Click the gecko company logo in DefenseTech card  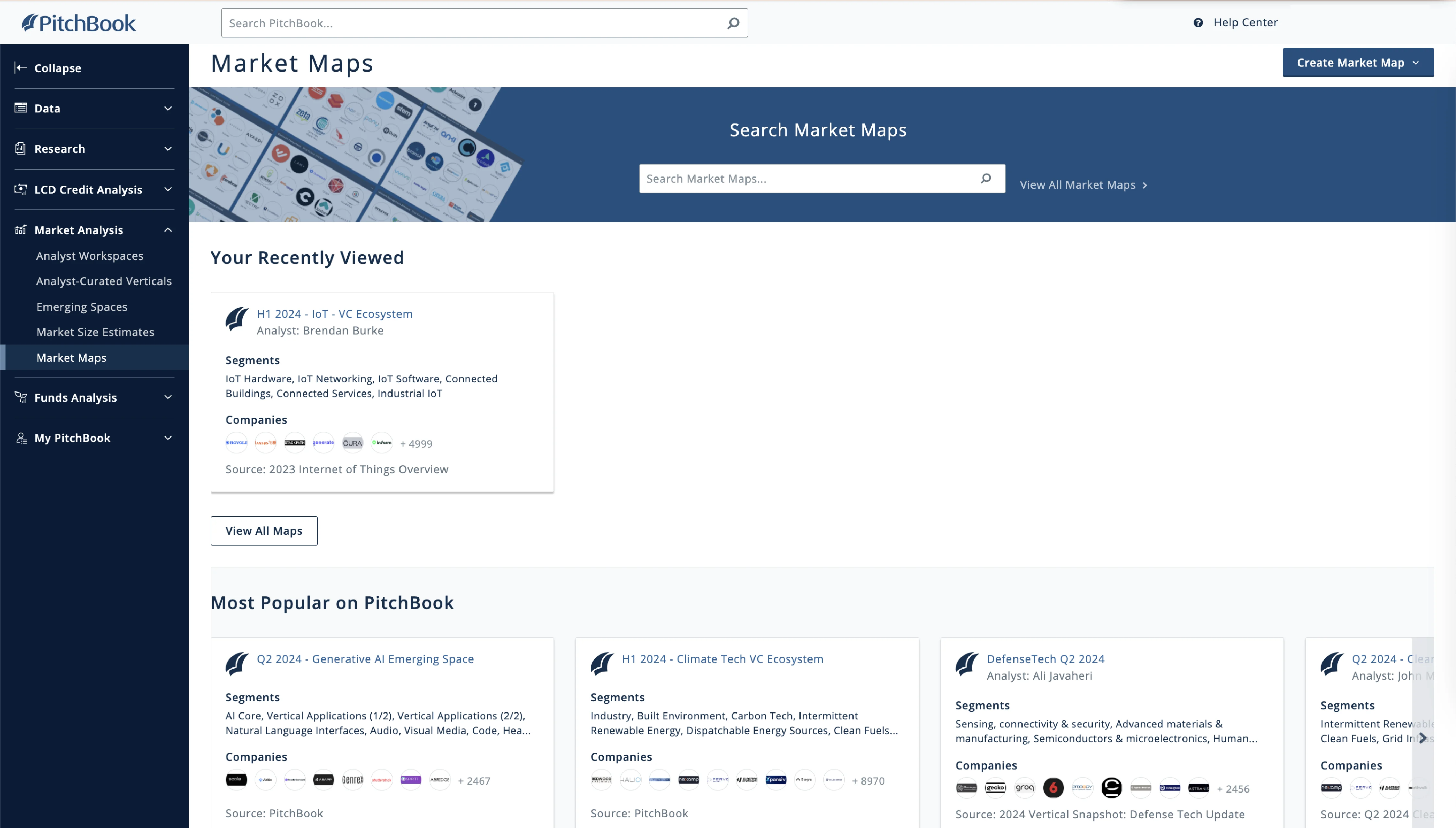[996, 788]
